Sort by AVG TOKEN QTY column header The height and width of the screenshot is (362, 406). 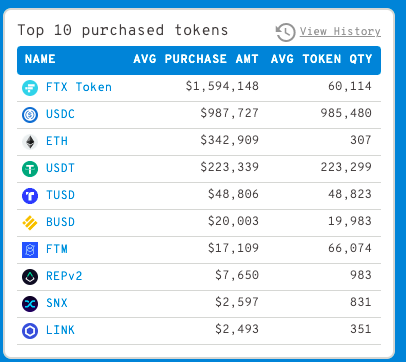(321, 59)
